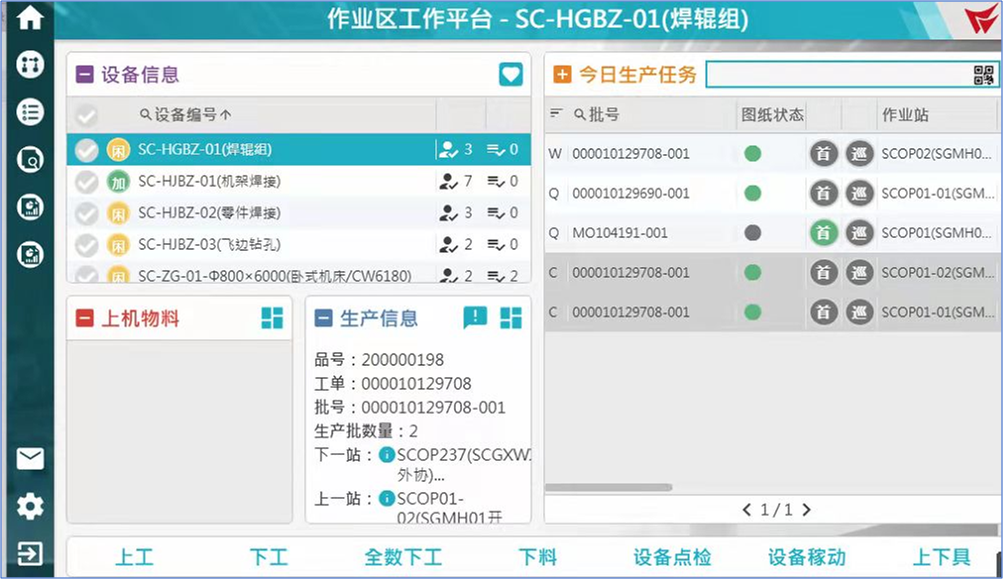Click the heart icon in 设备信息 panel header
Screen dimensions: 1003x579
pyautogui.click(x=510, y=74)
